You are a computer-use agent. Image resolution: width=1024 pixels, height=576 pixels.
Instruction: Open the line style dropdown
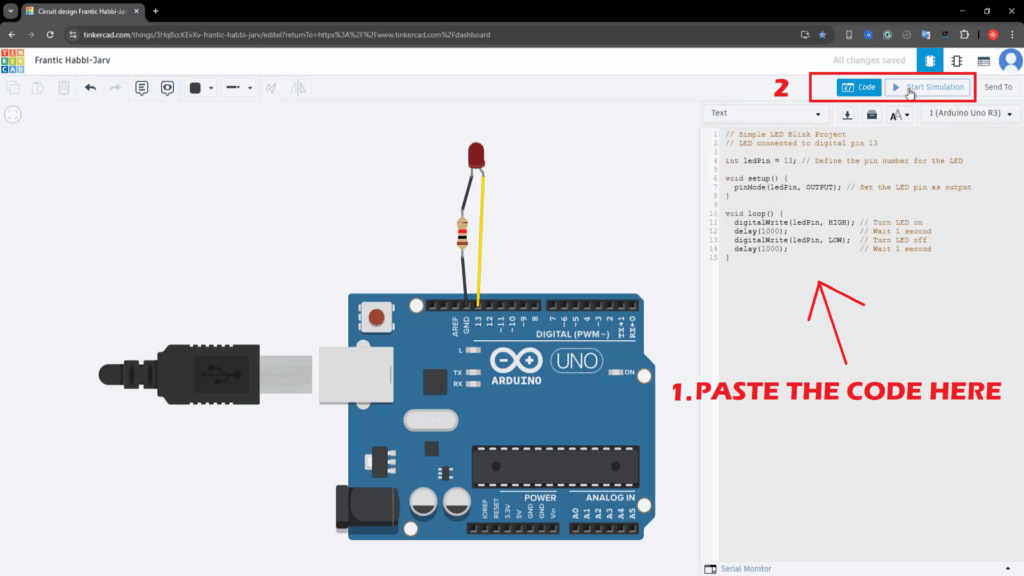237,87
